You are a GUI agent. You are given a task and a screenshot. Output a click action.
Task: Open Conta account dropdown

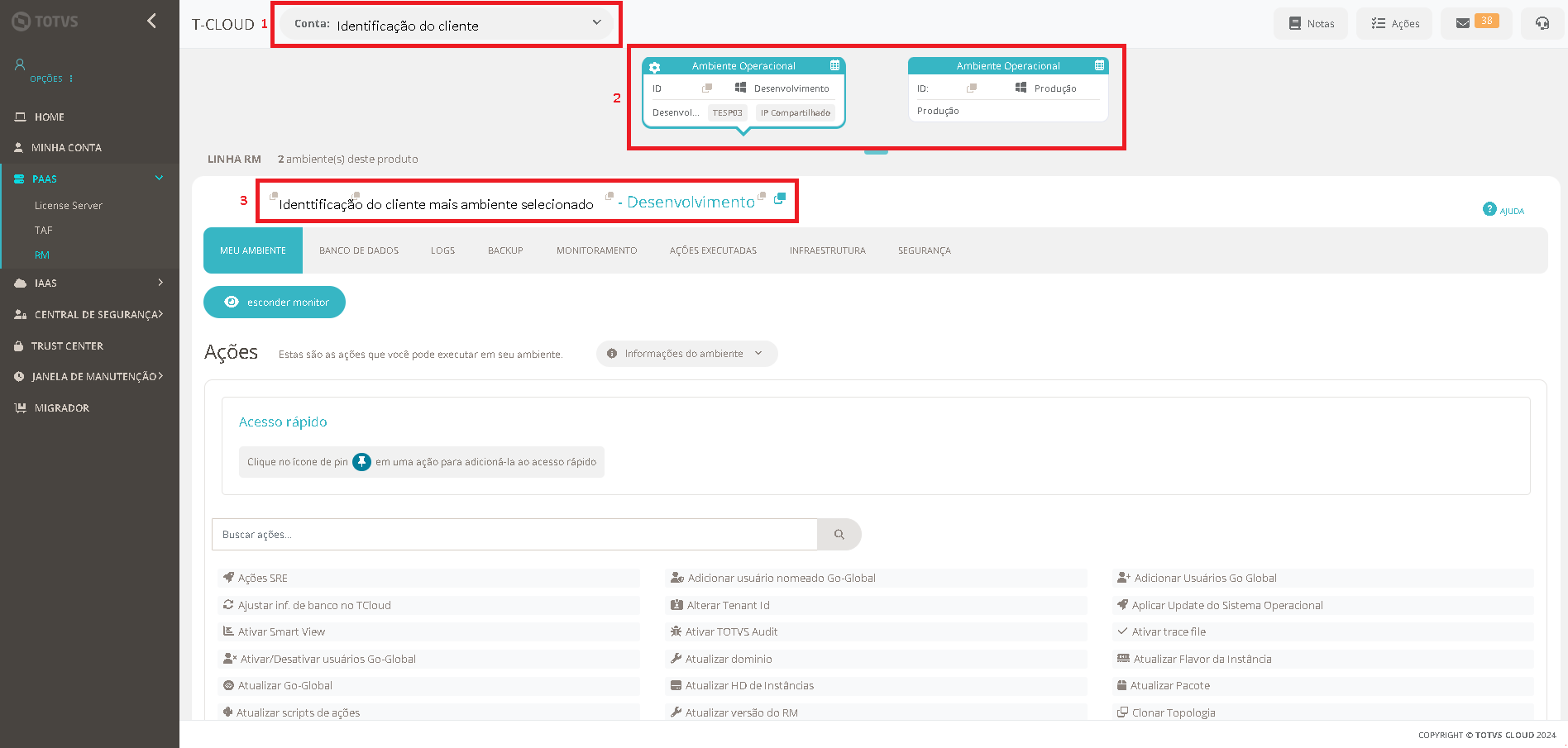(x=447, y=24)
